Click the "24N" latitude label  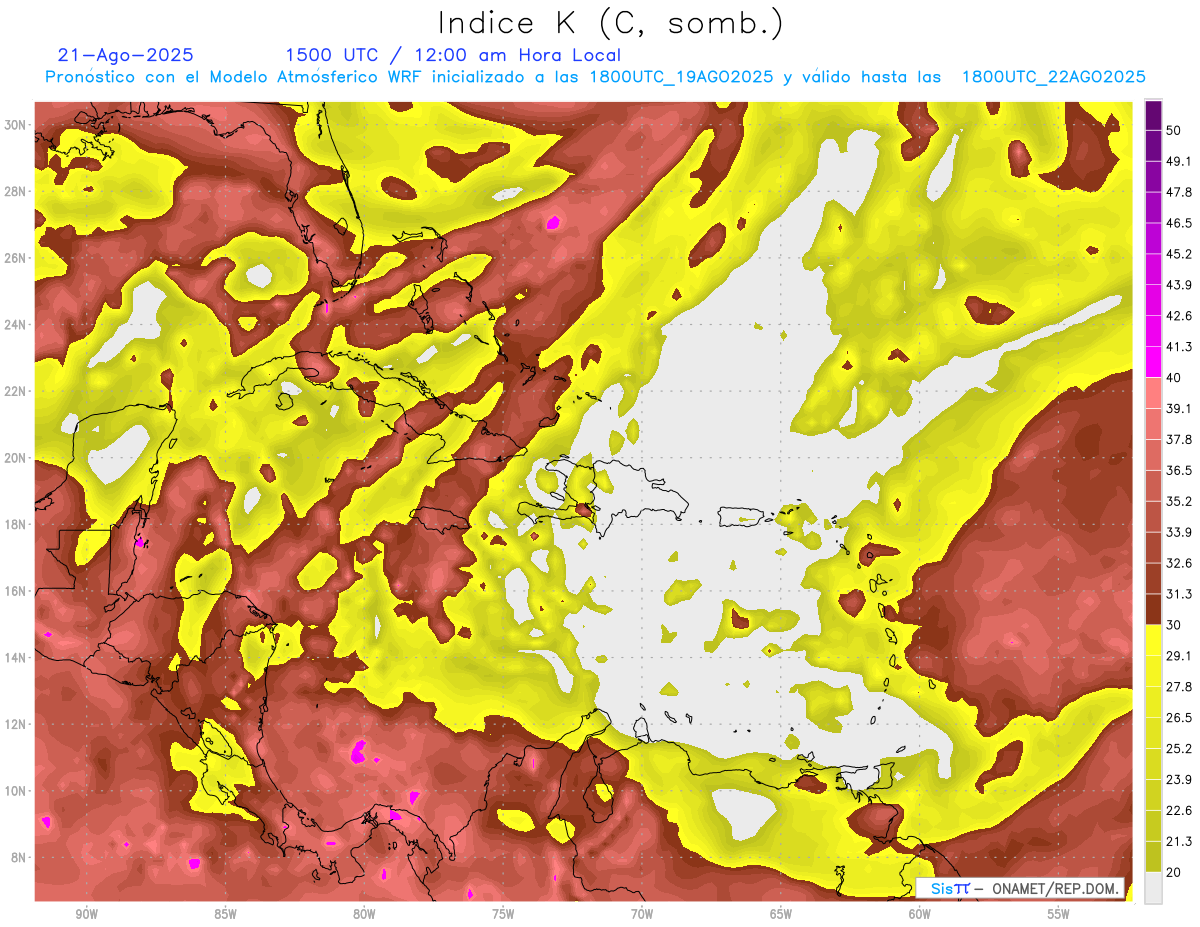click(x=15, y=325)
